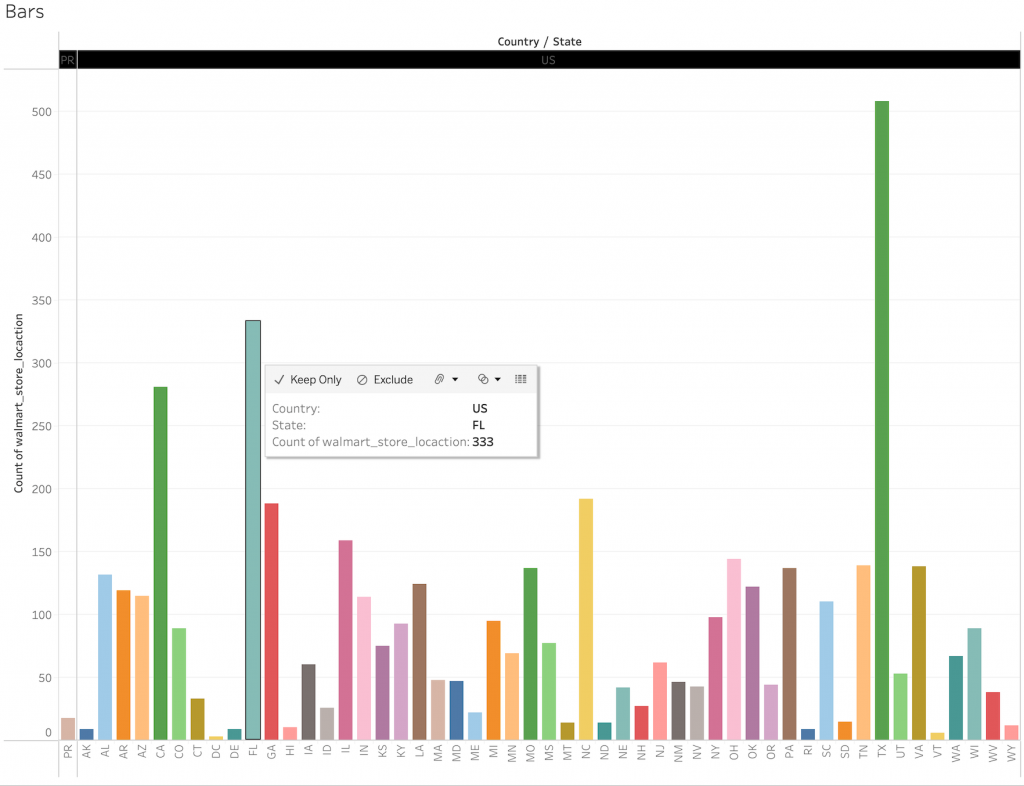This screenshot has height=786, width=1024.
Task: Select the olive VA bar
Action: pos(919,653)
